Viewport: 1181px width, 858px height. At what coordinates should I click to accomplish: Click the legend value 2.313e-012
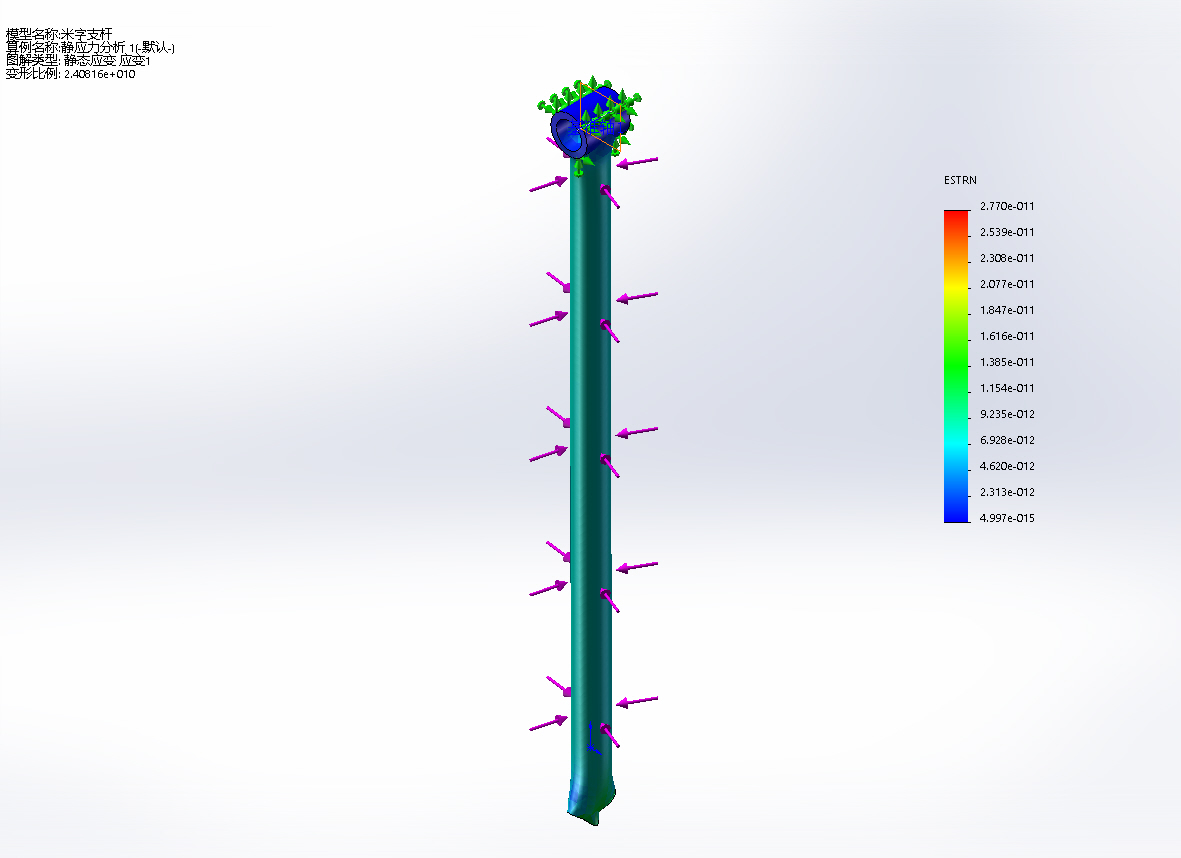coord(1007,492)
